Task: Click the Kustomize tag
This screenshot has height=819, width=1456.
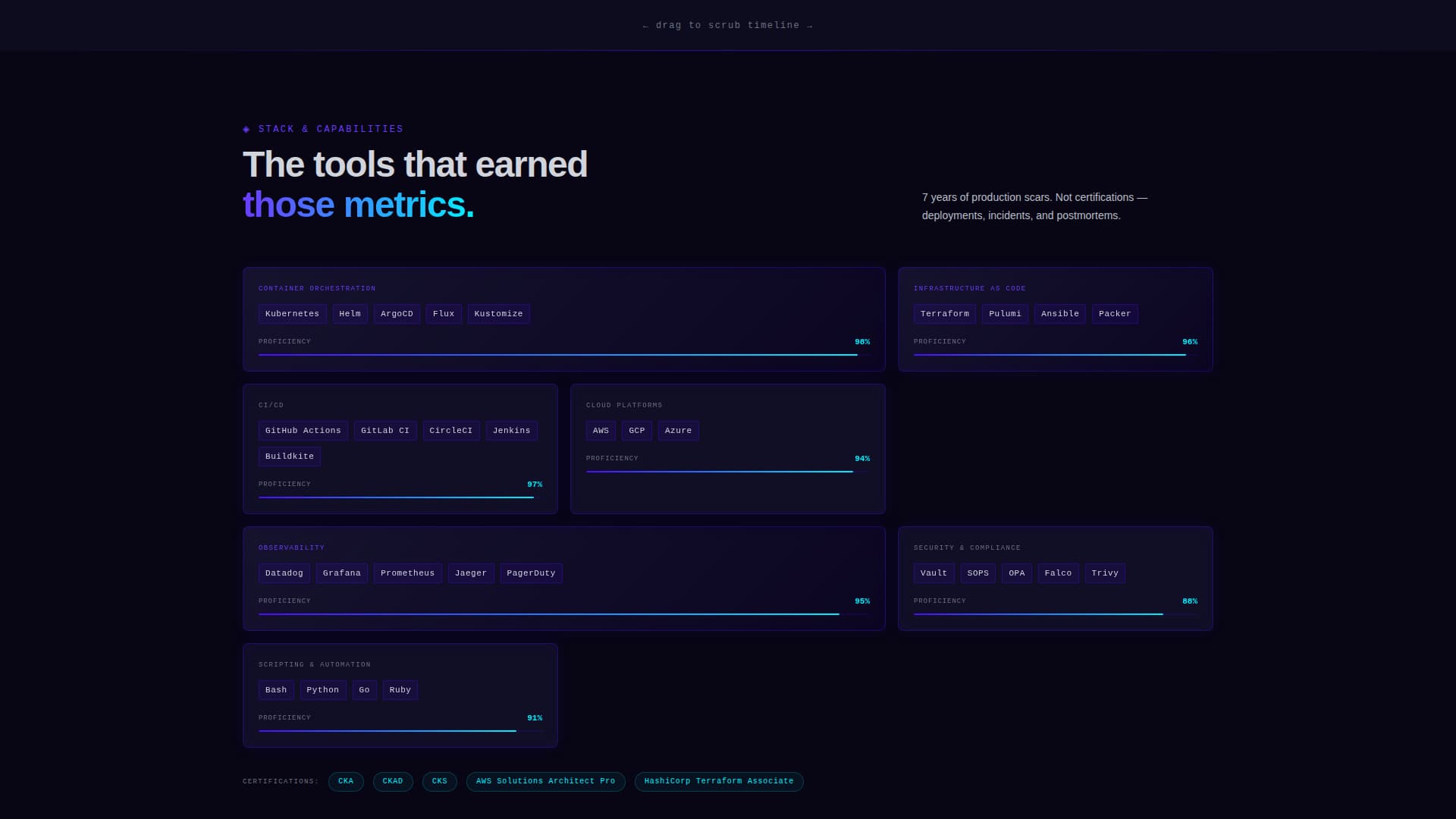Action: pos(498,314)
